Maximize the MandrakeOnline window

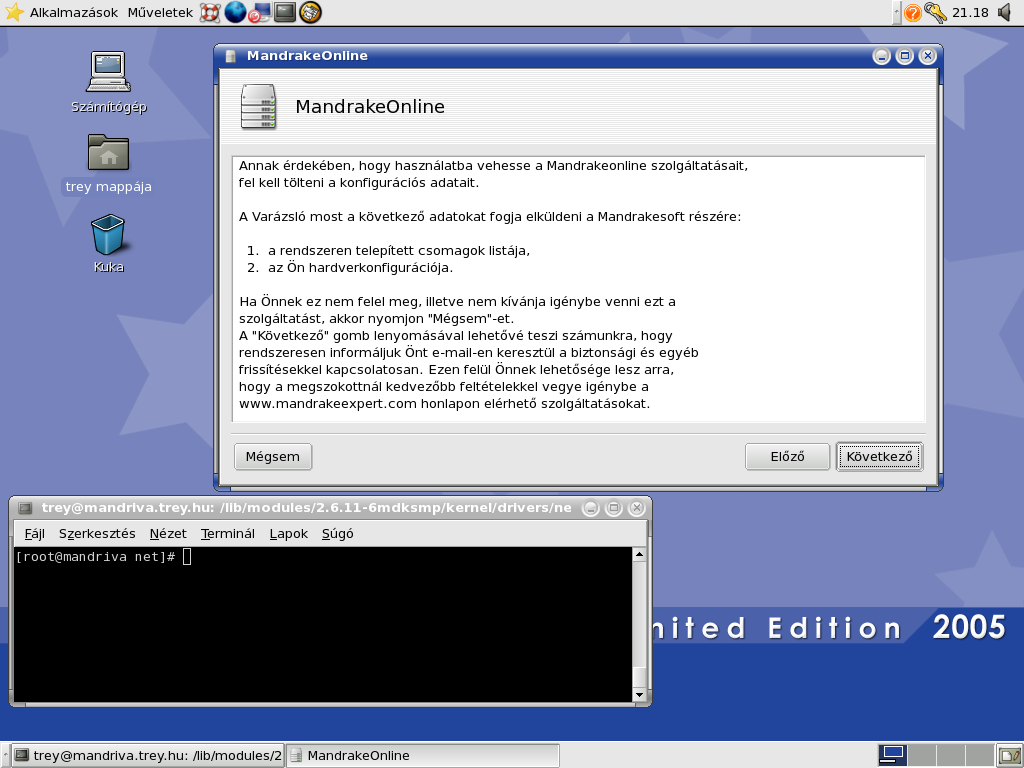click(x=904, y=56)
